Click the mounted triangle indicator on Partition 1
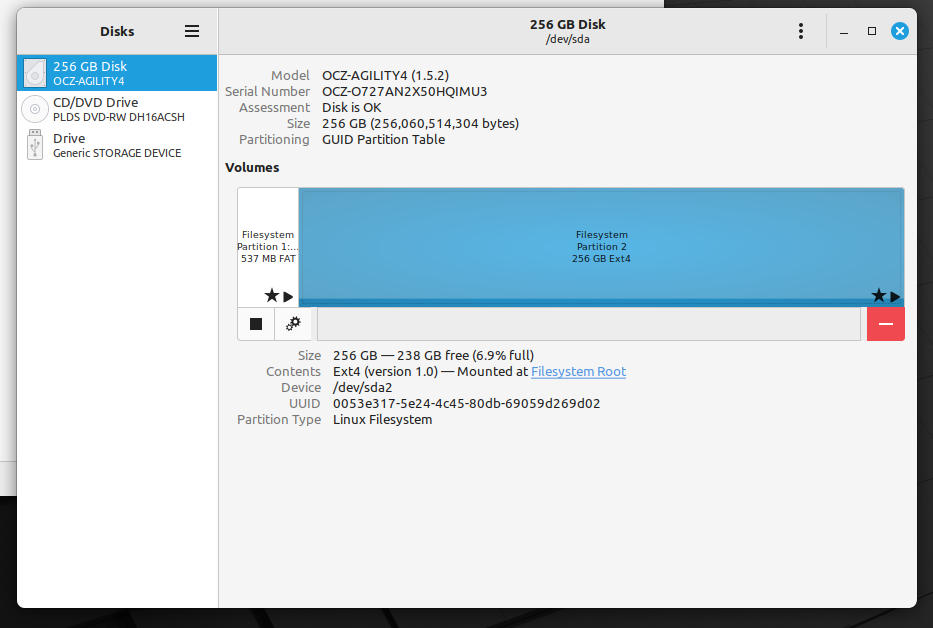Viewport: 933px width, 628px height. (285, 296)
